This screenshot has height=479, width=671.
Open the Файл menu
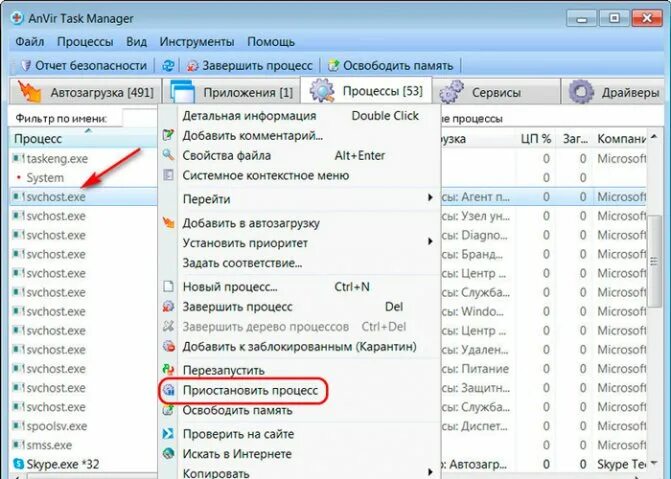(x=30, y=42)
